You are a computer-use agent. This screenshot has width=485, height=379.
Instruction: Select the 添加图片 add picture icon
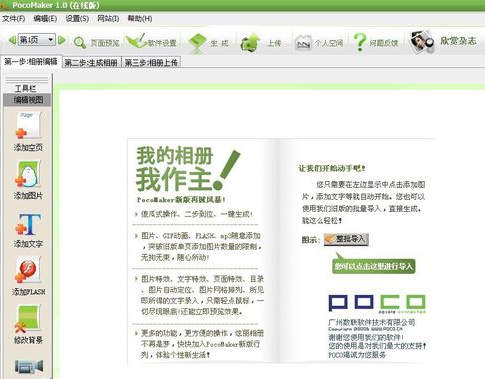pos(28,174)
